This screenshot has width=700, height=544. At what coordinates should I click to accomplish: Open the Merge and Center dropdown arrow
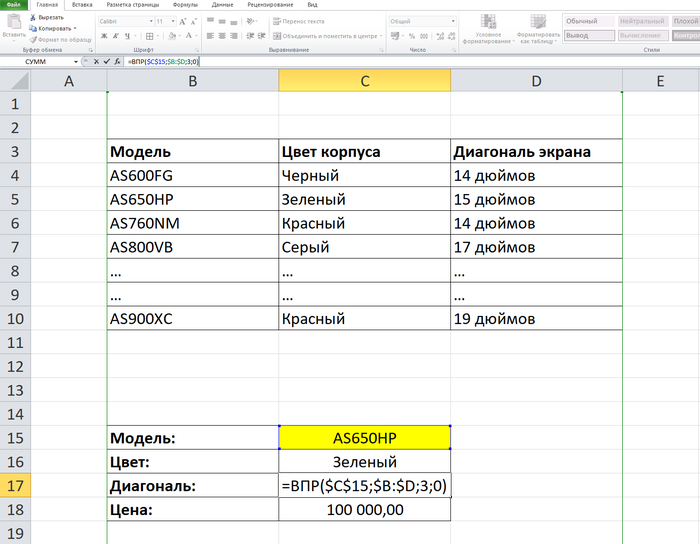point(381,36)
